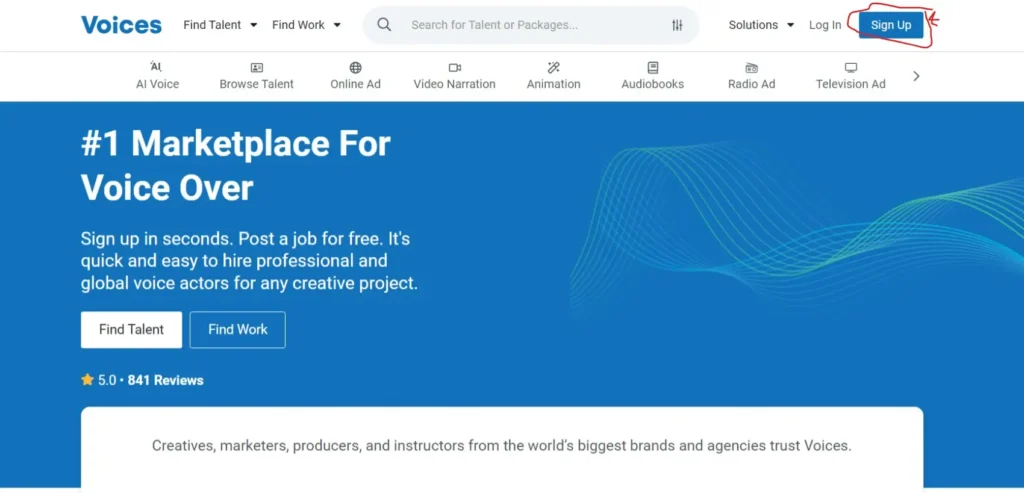The height and width of the screenshot is (493, 1024).
Task: Open the Animation category label
Action: [x=554, y=84]
